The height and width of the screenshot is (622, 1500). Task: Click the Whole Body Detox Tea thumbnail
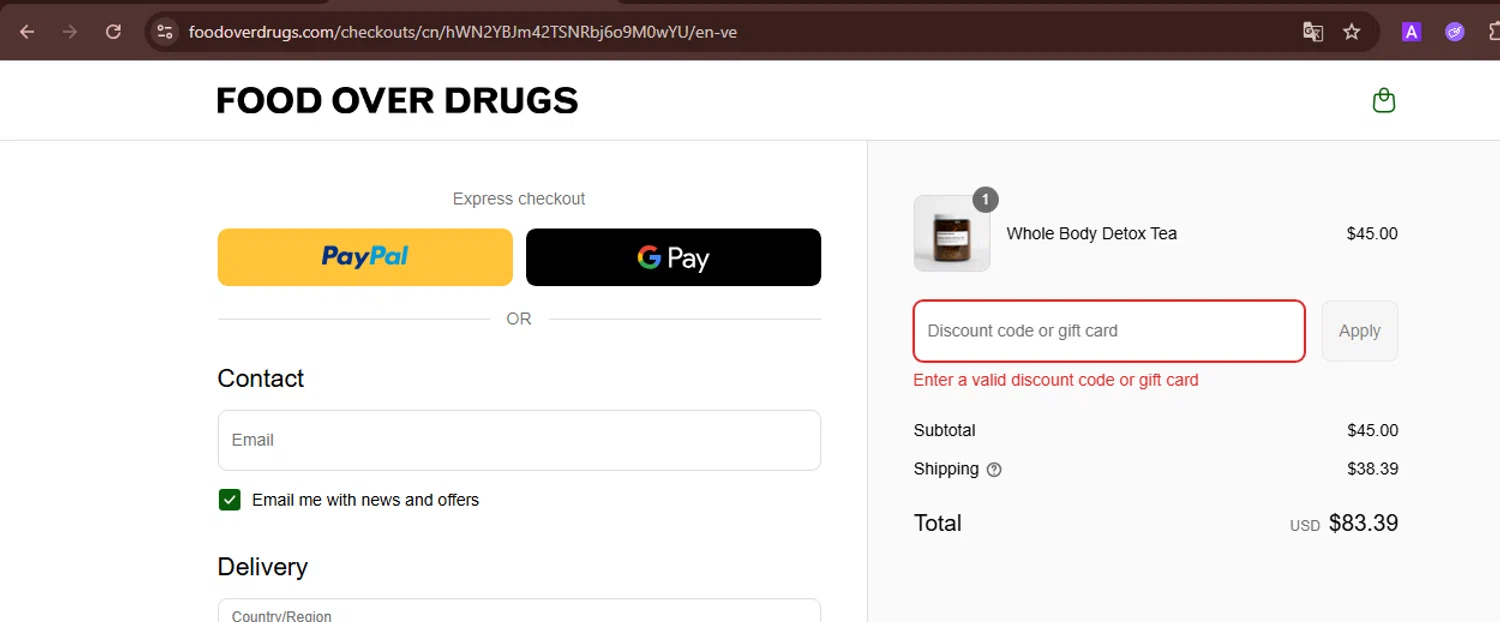pos(952,233)
